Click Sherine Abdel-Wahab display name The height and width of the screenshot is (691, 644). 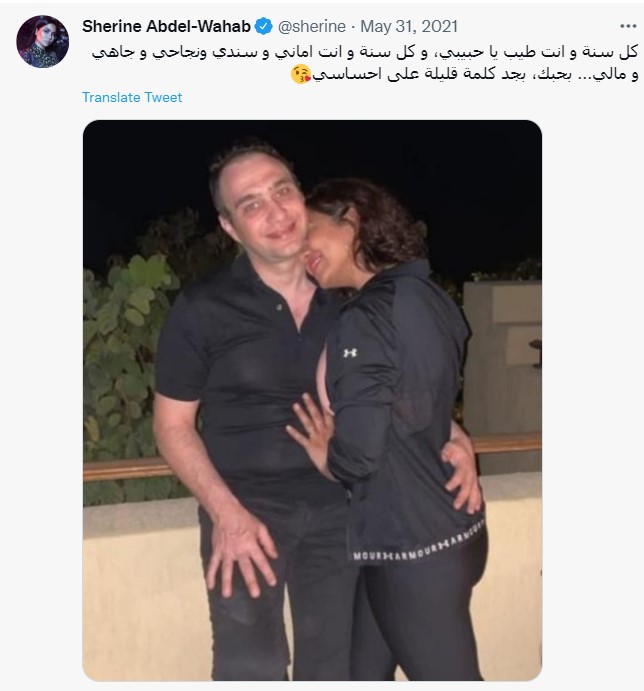[166, 26]
